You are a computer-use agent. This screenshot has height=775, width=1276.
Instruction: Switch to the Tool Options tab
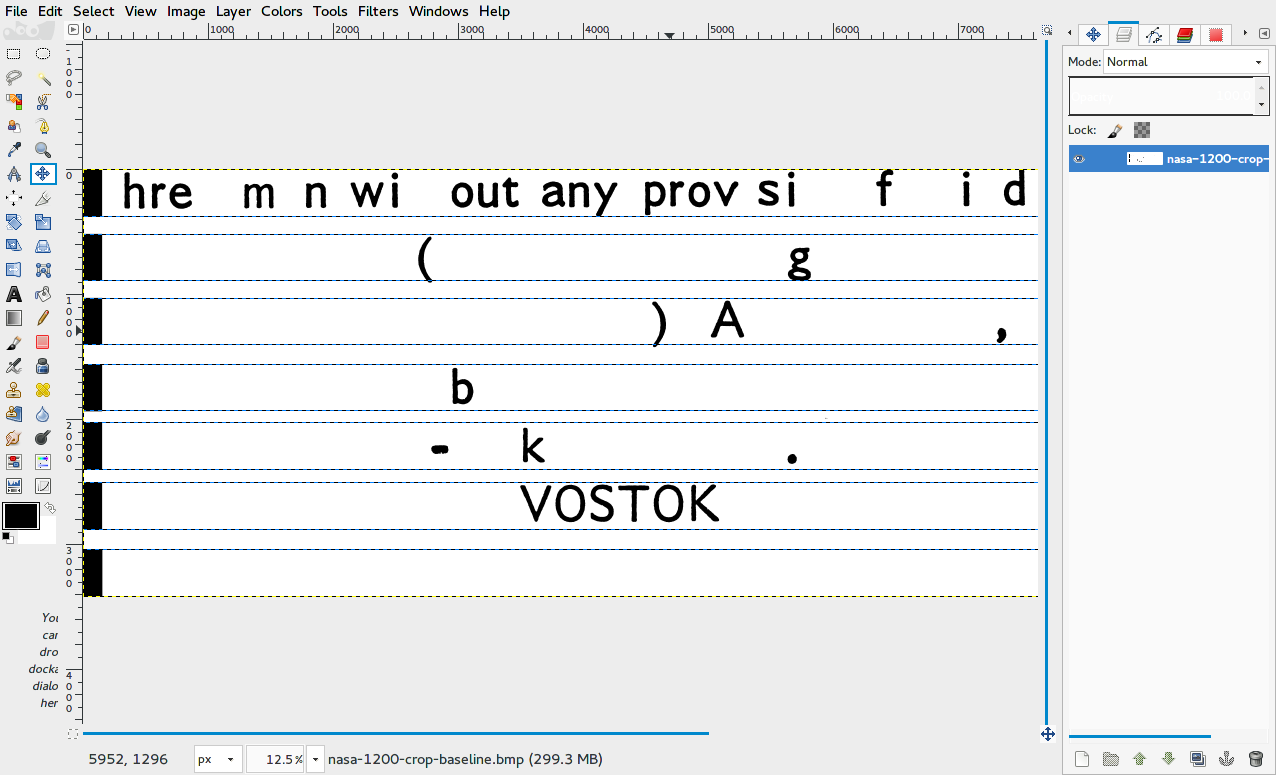pos(1093,35)
